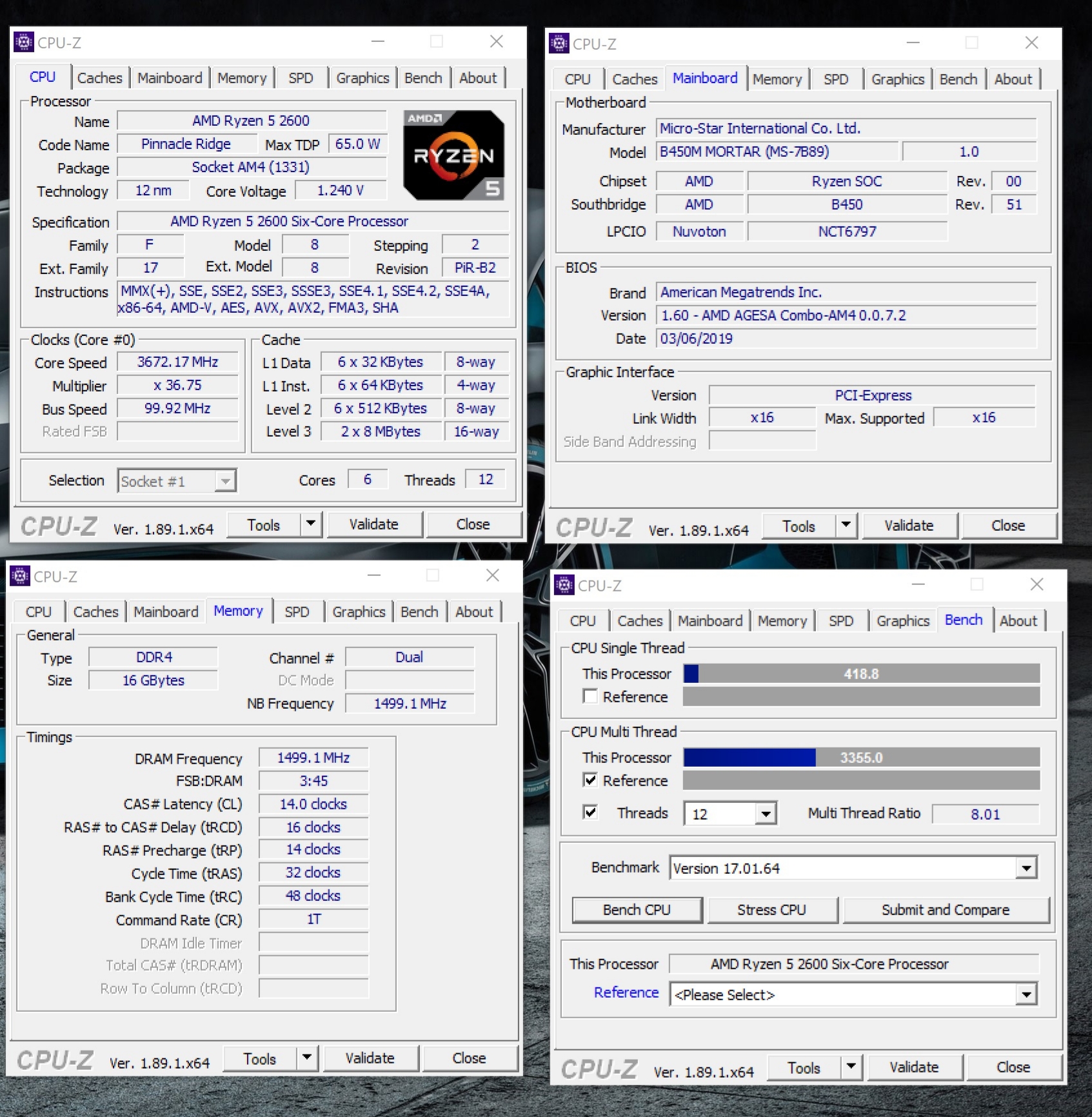Image resolution: width=1092 pixels, height=1117 pixels.
Task: Expand the Tools arrow in the Mainboard window
Action: [x=846, y=525]
